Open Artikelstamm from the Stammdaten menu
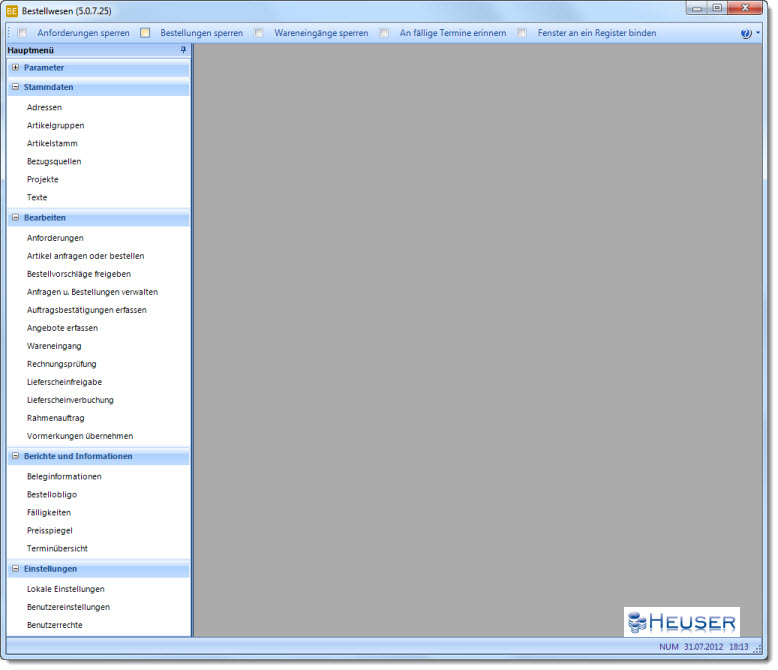 coord(52,143)
